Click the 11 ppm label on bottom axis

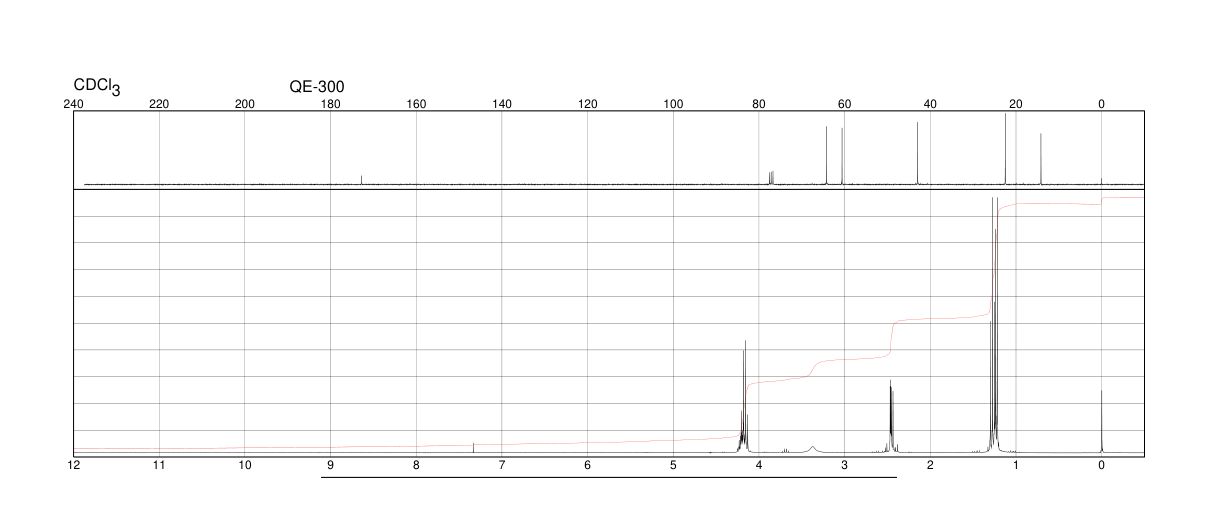[x=159, y=465]
